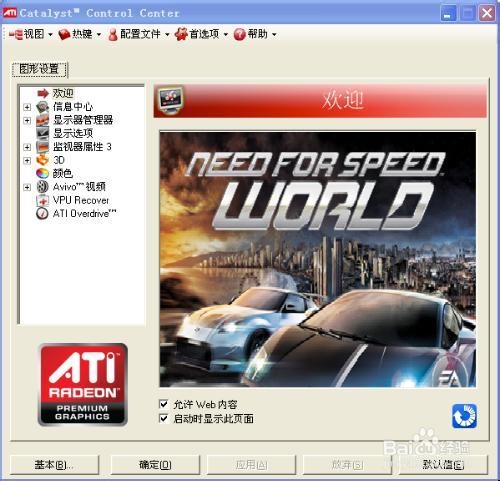Viewport: 500px width, 481px height.
Task: Minimize the Catalyst Control Center window
Action: click(448, 13)
